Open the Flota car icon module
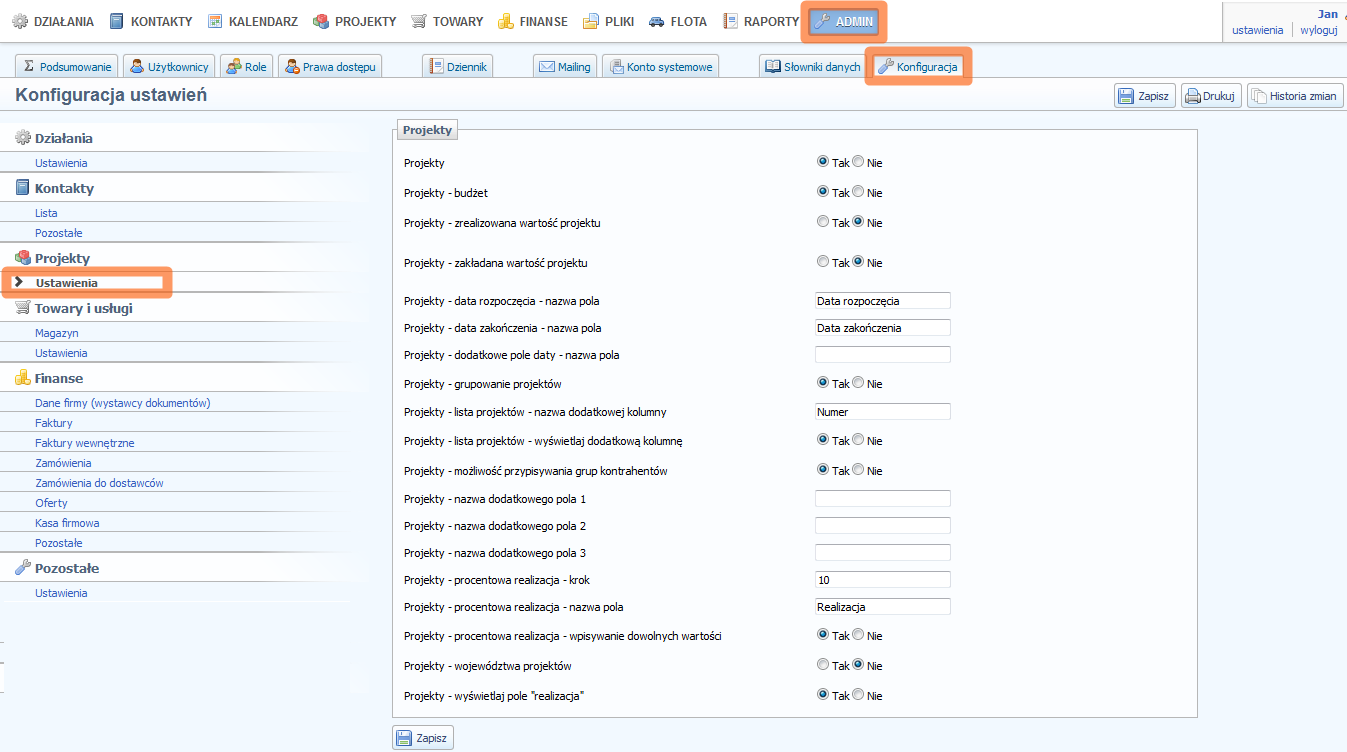The image size is (1347, 752). click(x=657, y=21)
